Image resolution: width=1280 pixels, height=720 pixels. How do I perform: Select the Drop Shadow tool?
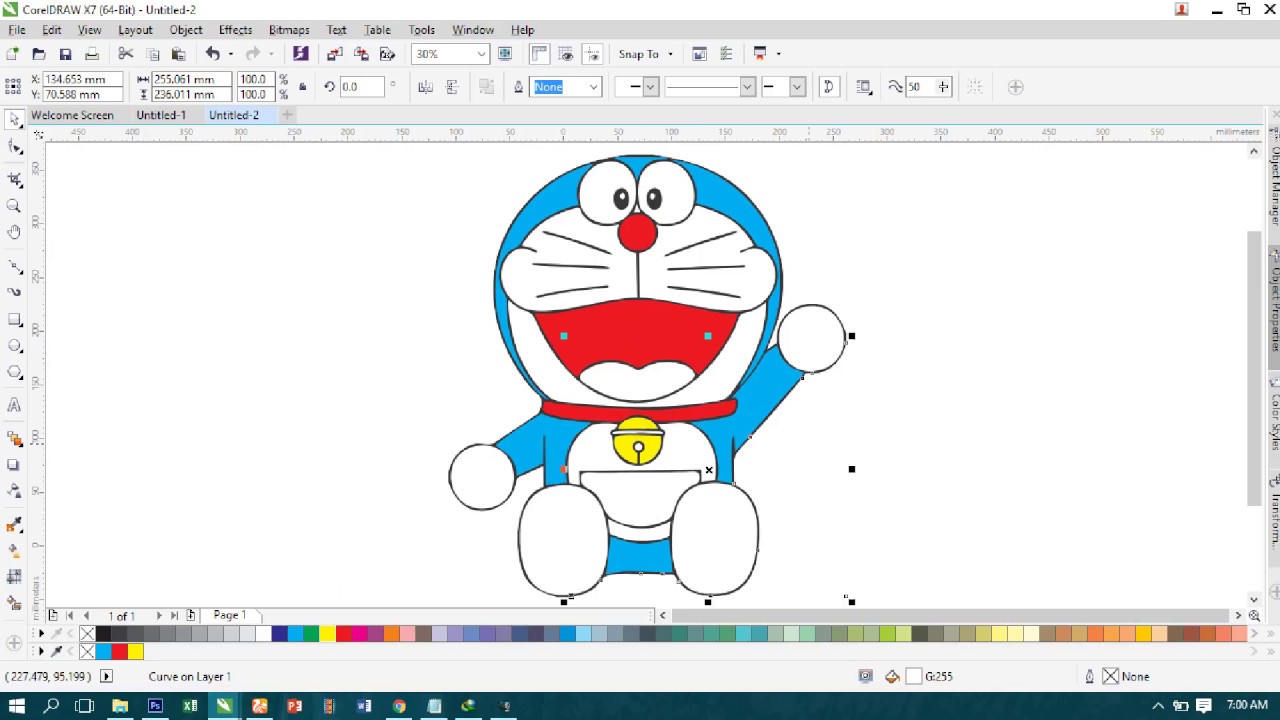pyautogui.click(x=14, y=465)
